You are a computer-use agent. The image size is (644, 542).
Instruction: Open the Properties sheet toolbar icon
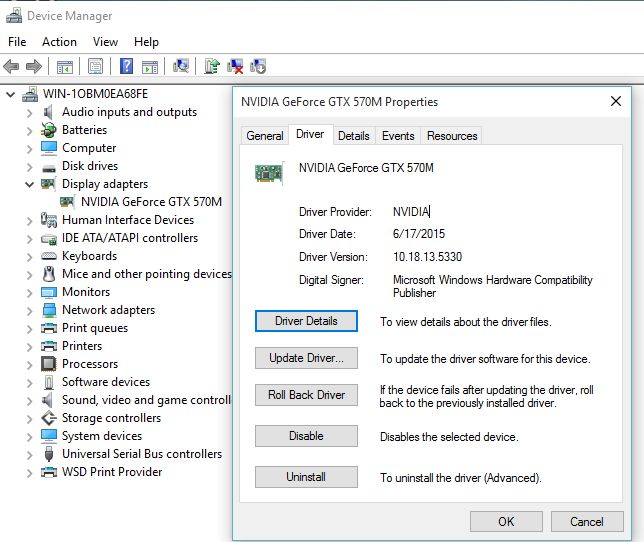(95, 66)
